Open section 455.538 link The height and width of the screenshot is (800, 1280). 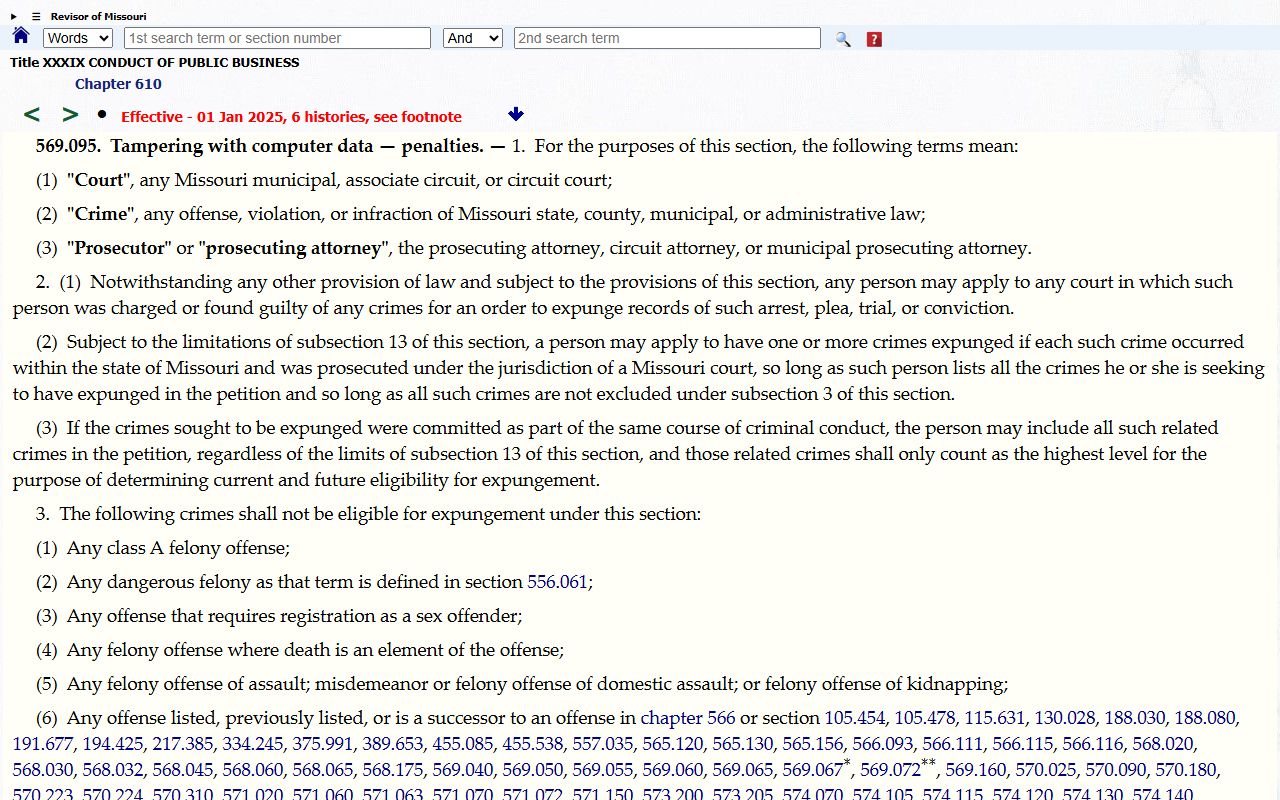[533, 744]
